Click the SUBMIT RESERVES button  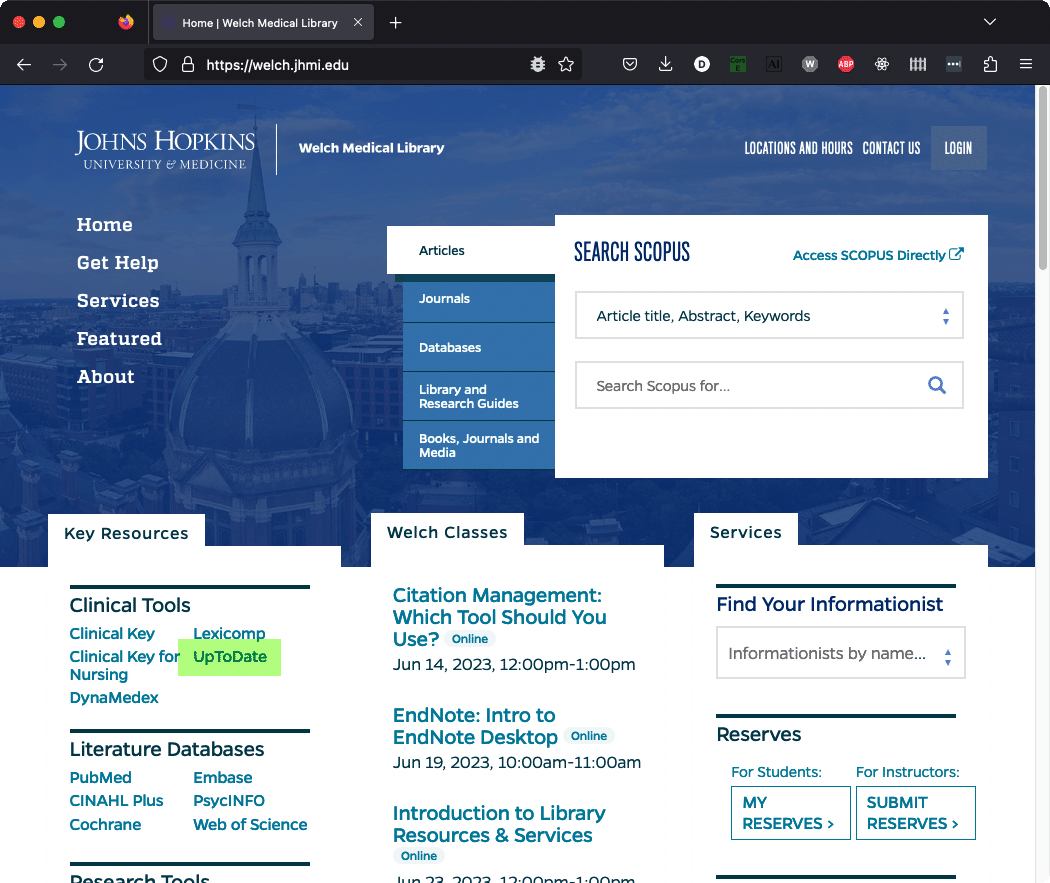point(915,813)
